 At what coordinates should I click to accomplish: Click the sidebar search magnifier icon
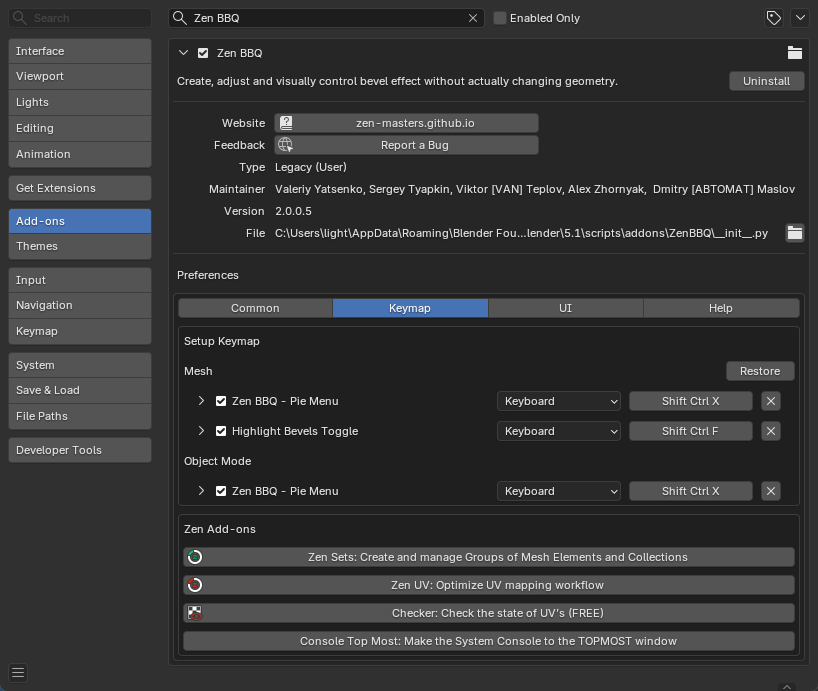point(20,18)
